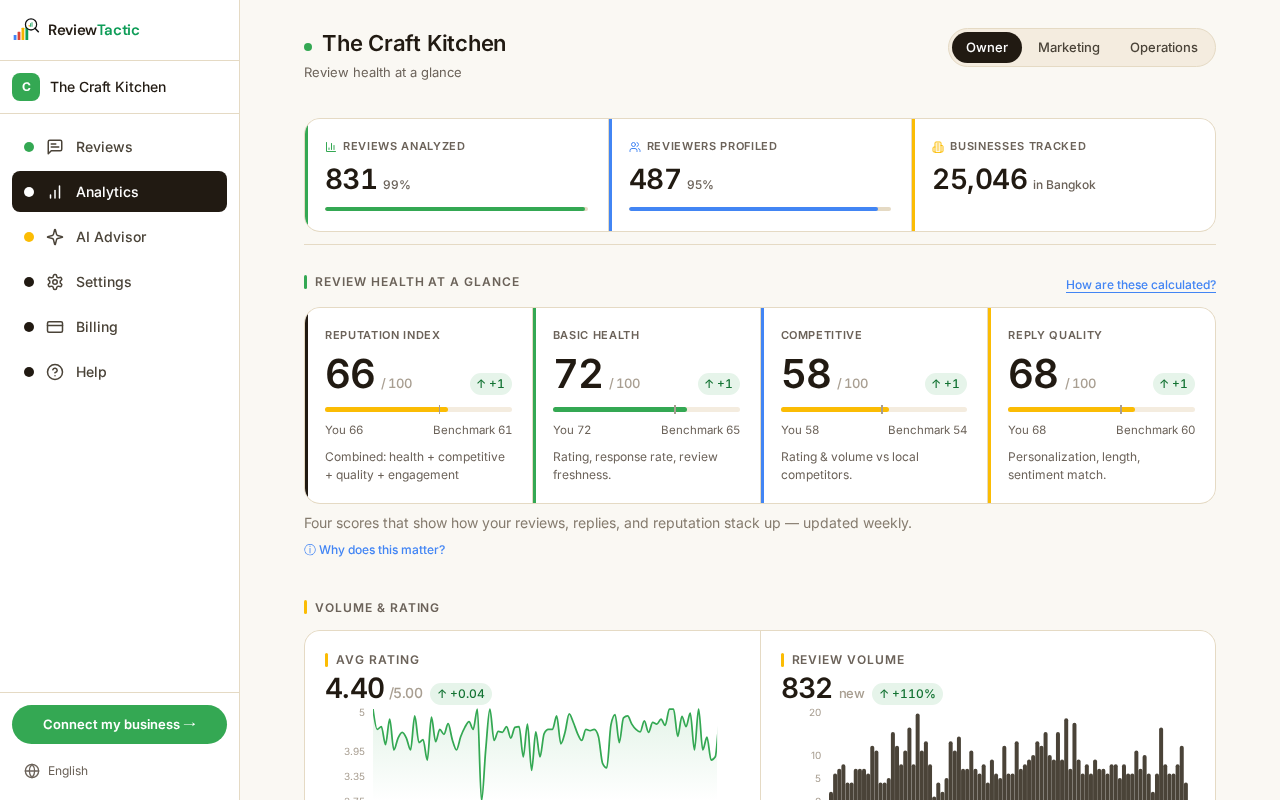The height and width of the screenshot is (800, 1280).
Task: Click the 487 reviewers profiled value
Action: click(655, 179)
